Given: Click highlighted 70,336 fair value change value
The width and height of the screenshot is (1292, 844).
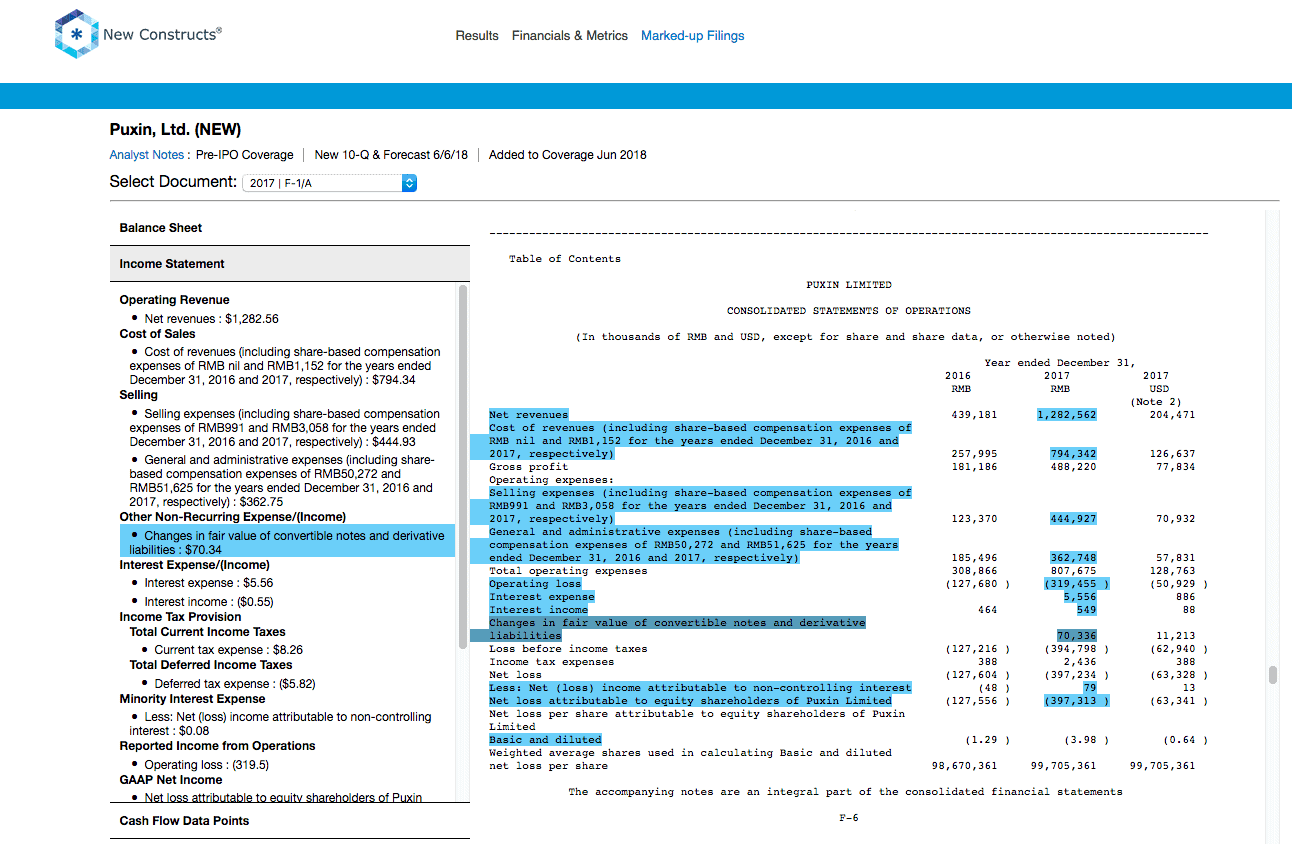Looking at the screenshot, I should 1077,636.
